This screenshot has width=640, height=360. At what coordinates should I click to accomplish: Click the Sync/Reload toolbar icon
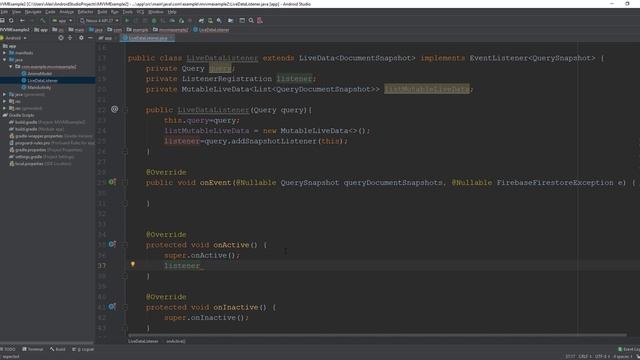pyautogui.click(x=11, y=20)
